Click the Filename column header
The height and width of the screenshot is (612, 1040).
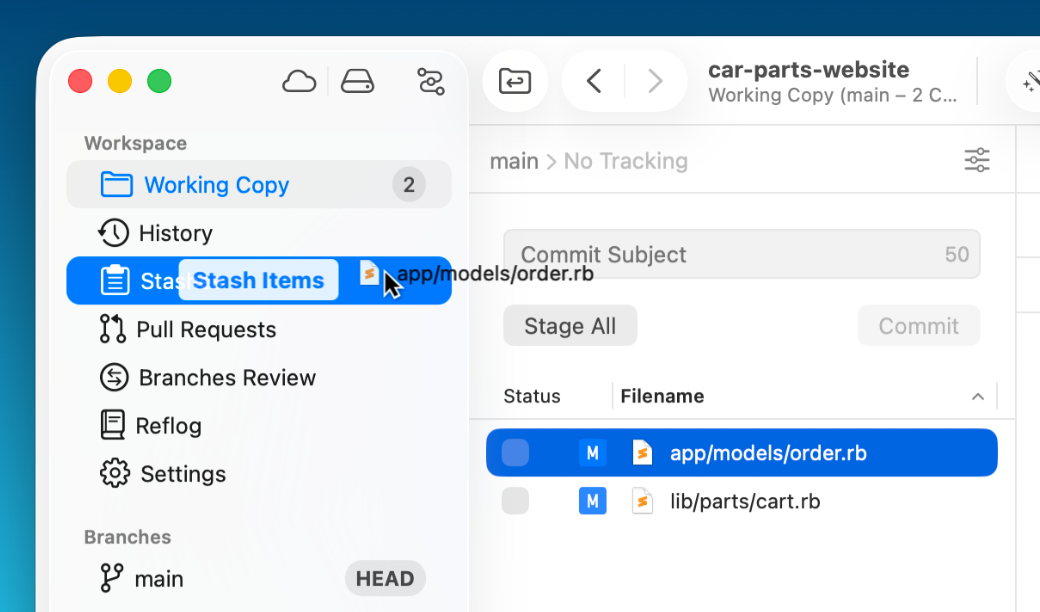662,396
